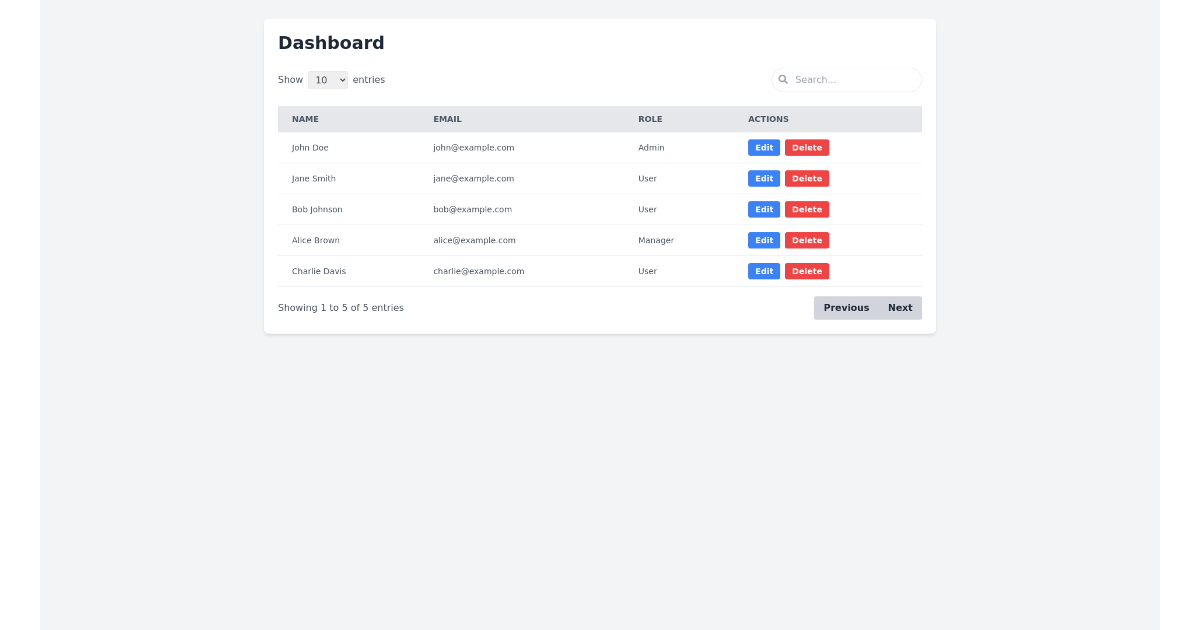Edit Bob Johnson's record
The width and height of the screenshot is (1200, 630).
point(763,209)
